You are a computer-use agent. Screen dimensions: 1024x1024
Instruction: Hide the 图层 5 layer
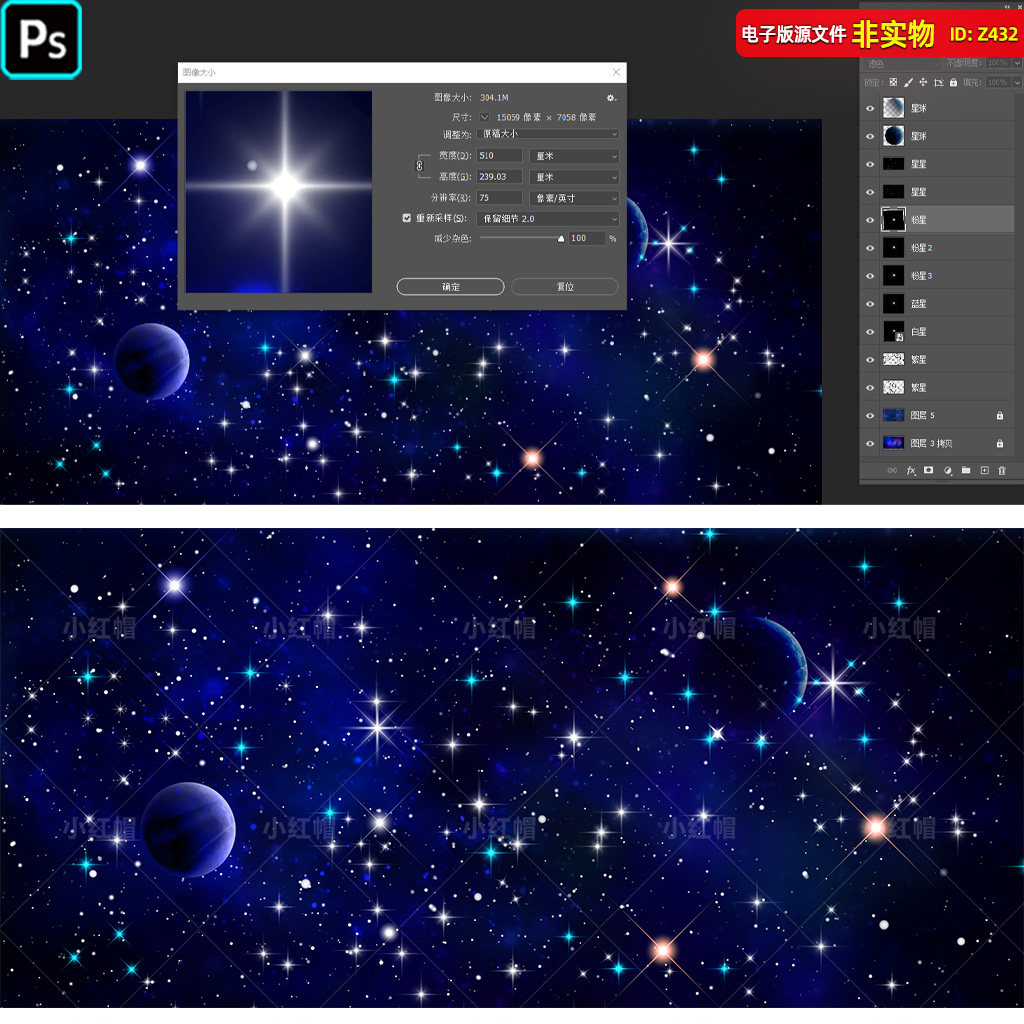coord(870,415)
